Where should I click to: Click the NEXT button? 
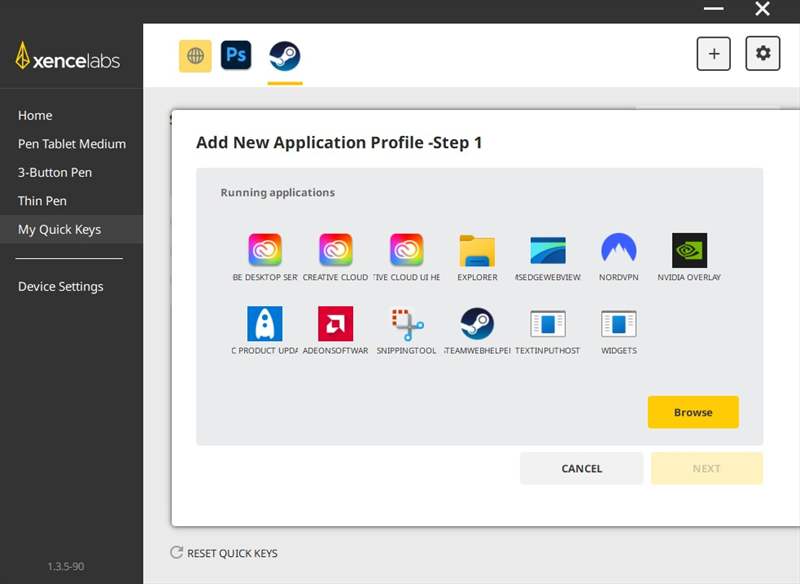[x=707, y=468]
